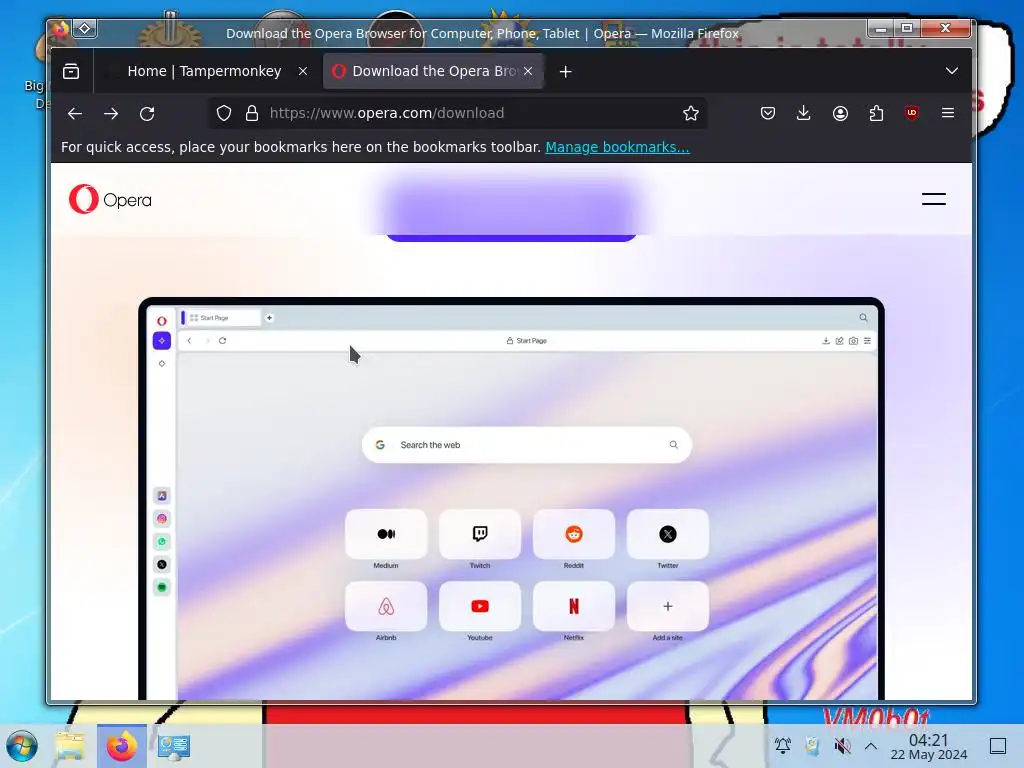
Task: Expand the list all tabs chevron
Action: [x=952, y=71]
